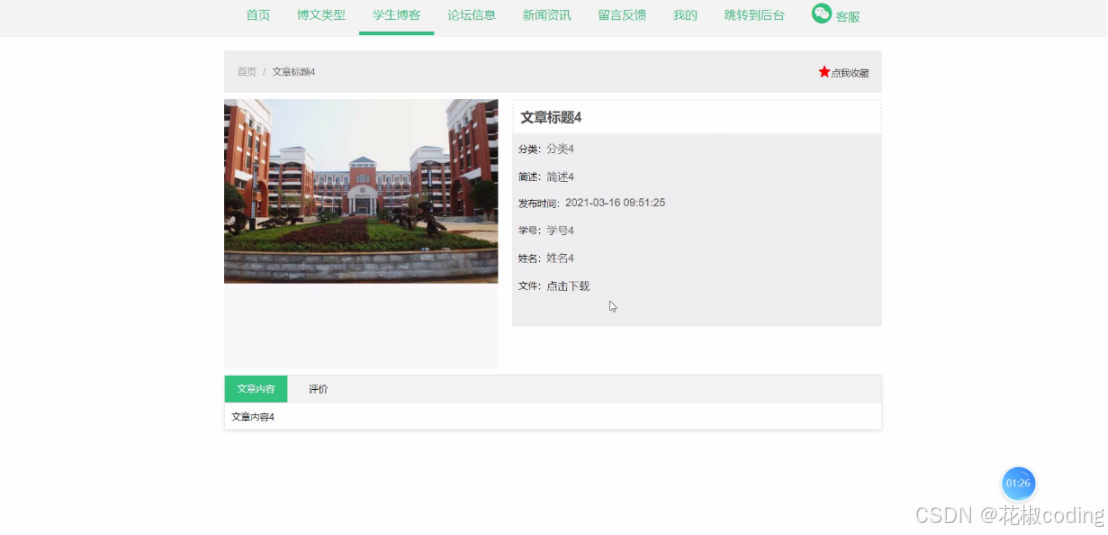Click the 文章内容4 body text
The width and height of the screenshot is (1108, 535).
click(x=253, y=417)
